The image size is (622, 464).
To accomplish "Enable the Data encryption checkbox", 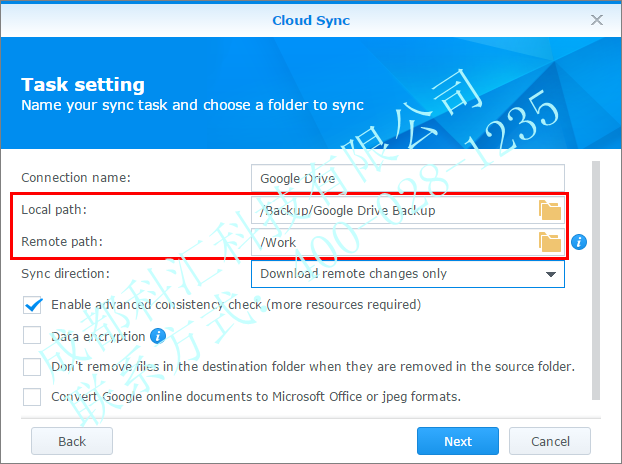I will pyautogui.click(x=32, y=336).
